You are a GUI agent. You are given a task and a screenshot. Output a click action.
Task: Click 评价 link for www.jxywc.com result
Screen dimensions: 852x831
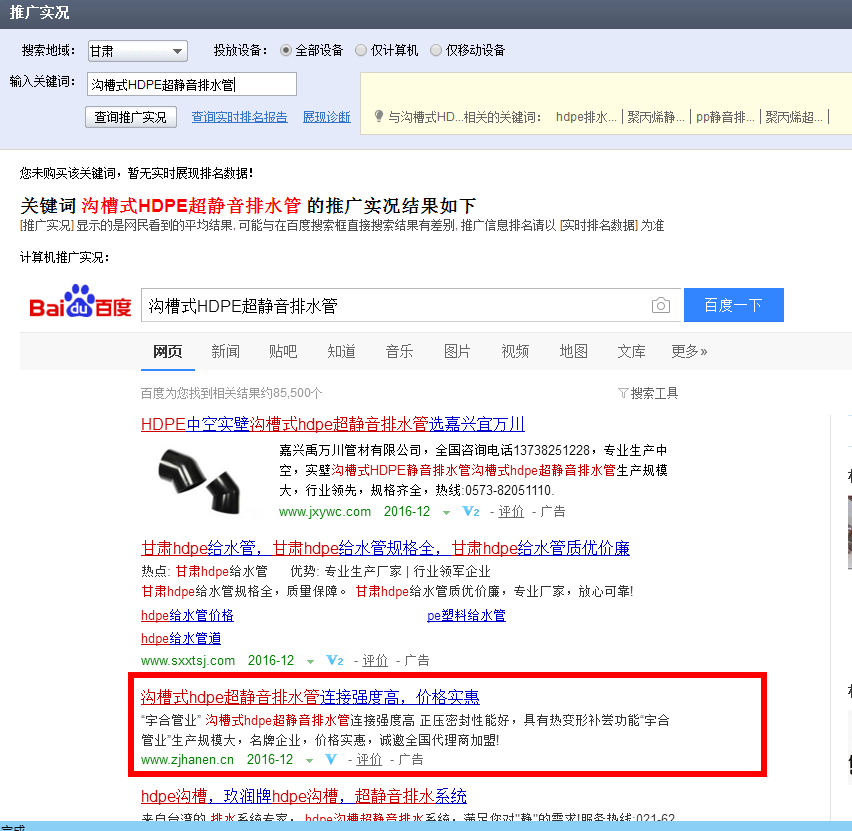pyautogui.click(x=511, y=511)
